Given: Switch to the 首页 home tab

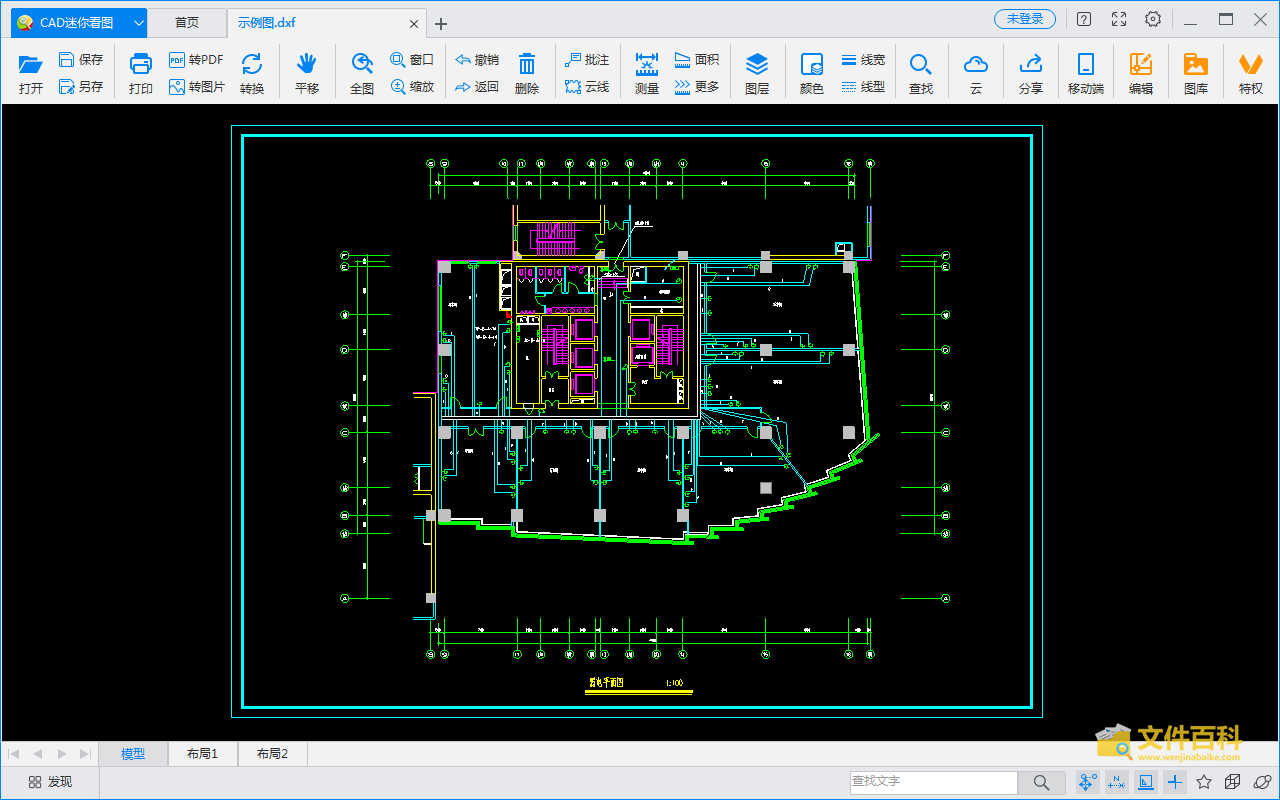Looking at the screenshot, I should coord(187,22).
